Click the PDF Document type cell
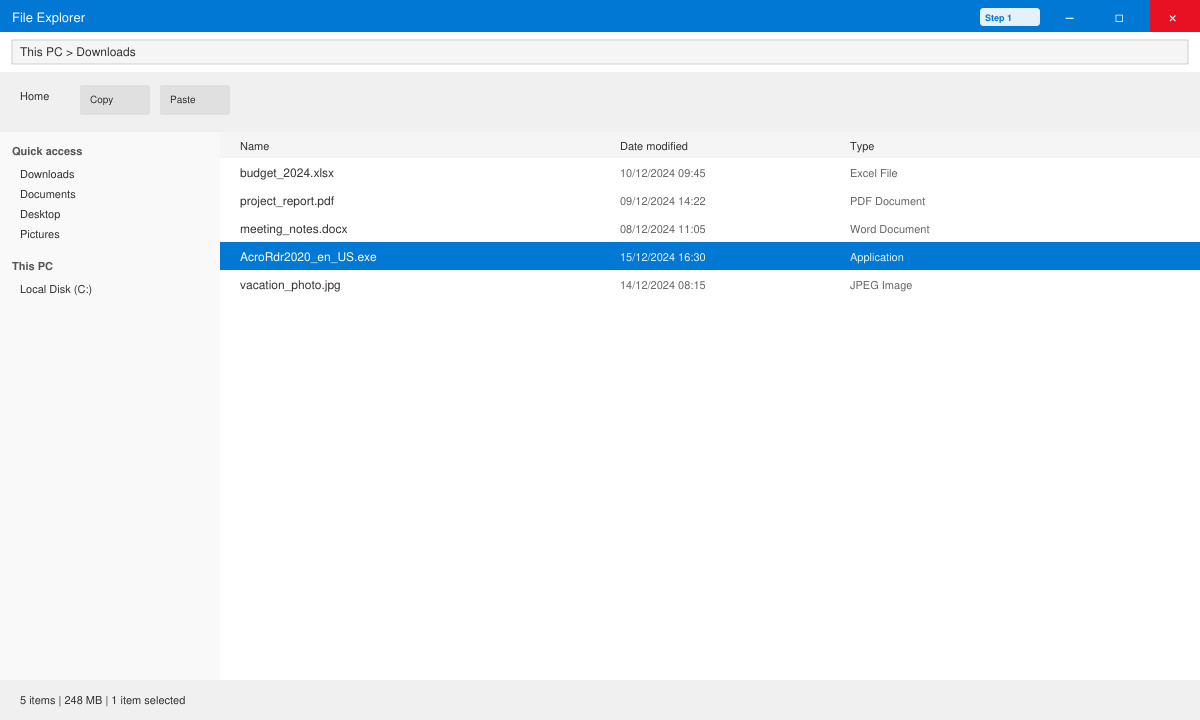1200x720 pixels. point(888,201)
